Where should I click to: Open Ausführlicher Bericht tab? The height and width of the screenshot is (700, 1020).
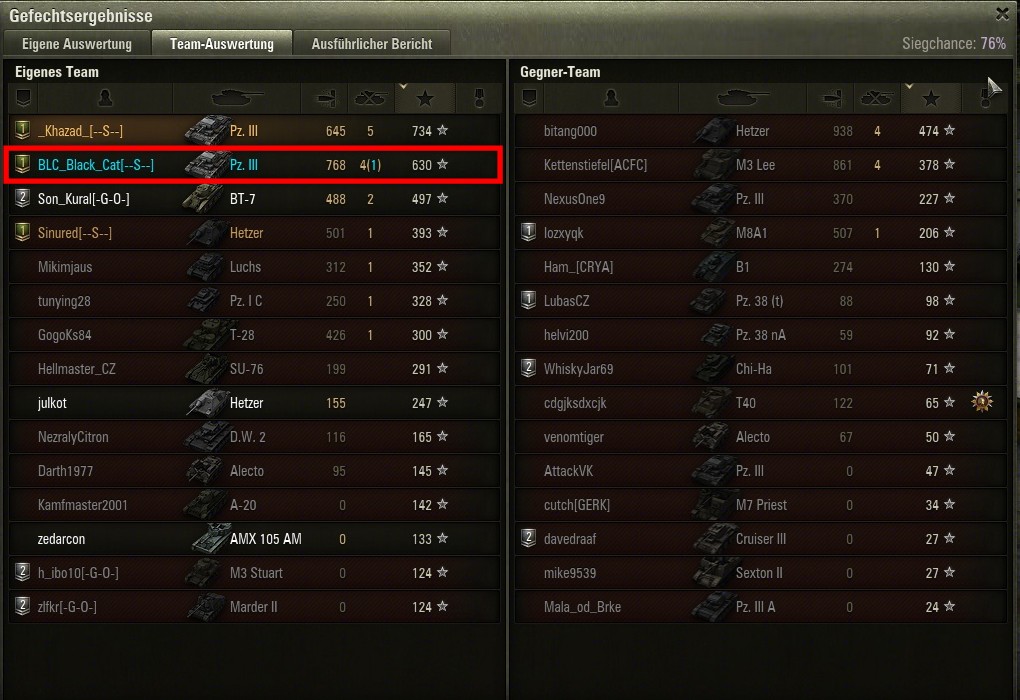(371, 44)
